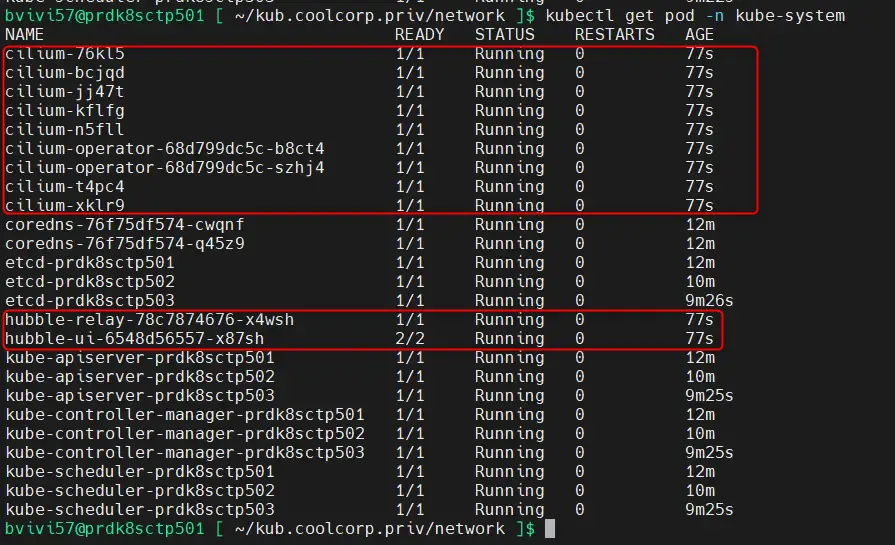Click kube-controller-manager-prdk8sctp502 pod name

185,434
